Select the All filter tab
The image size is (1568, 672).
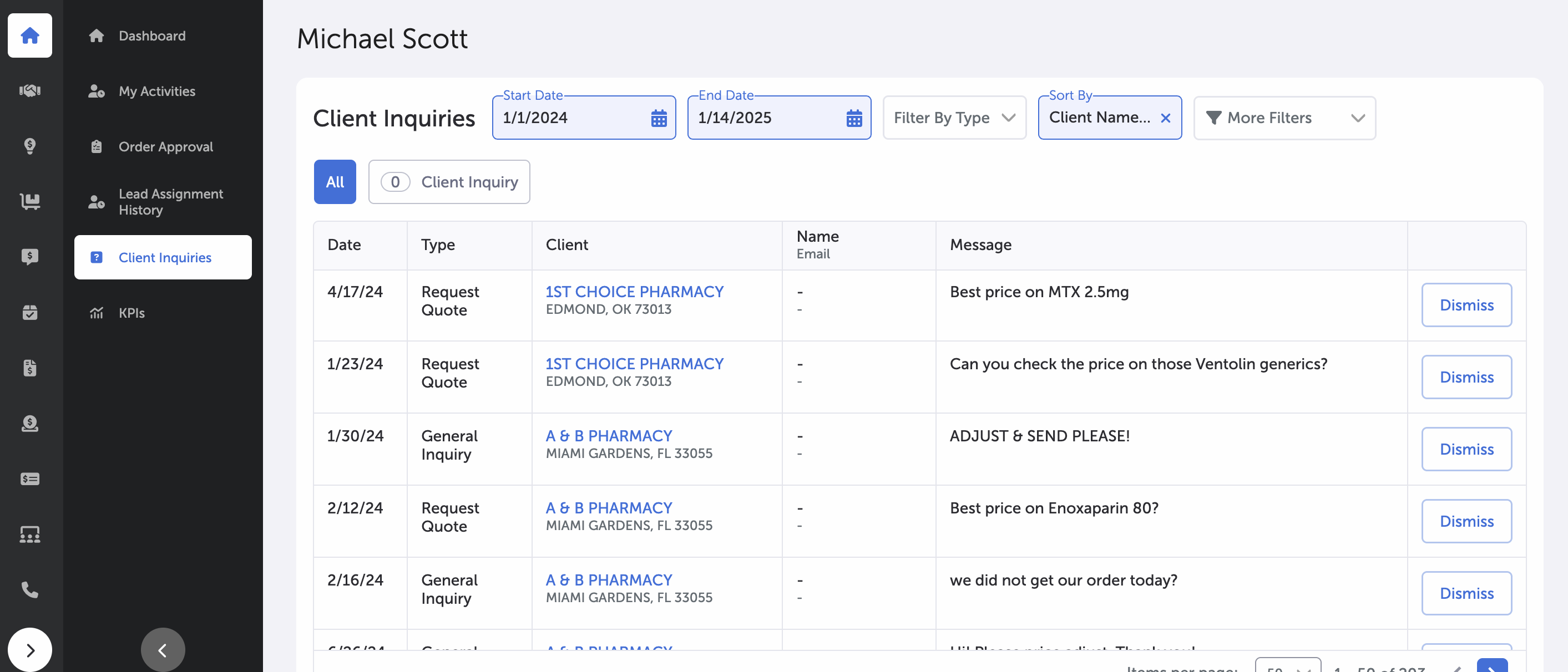click(x=335, y=182)
